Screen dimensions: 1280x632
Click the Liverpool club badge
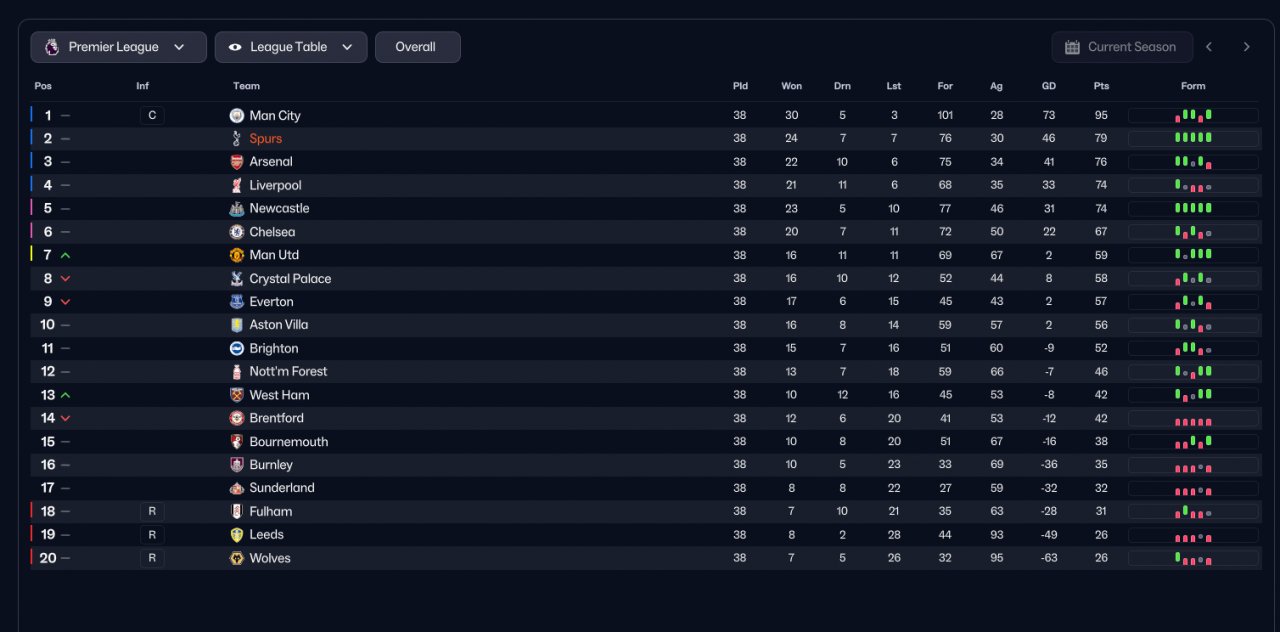coord(237,186)
